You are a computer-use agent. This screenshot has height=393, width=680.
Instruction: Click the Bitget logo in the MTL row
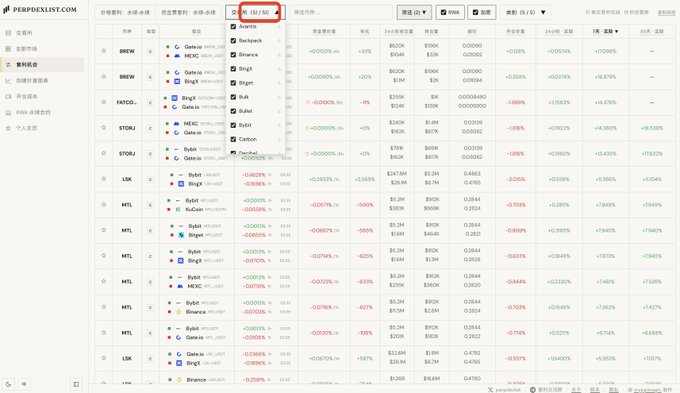(x=181, y=235)
